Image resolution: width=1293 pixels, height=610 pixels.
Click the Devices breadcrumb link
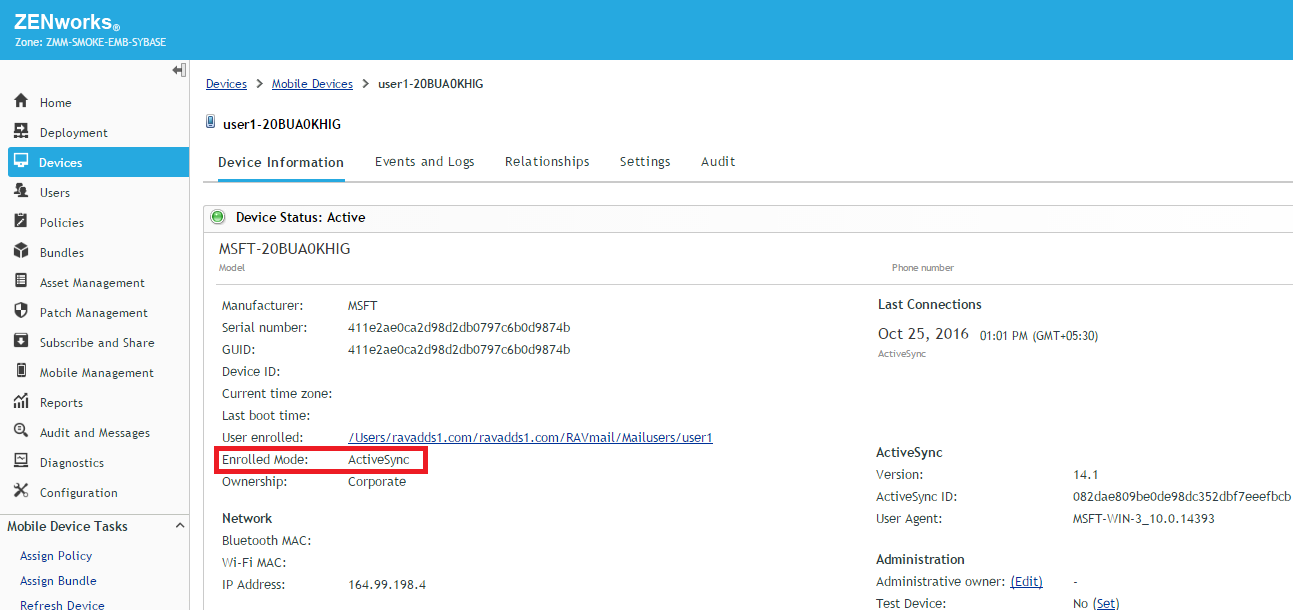point(226,84)
